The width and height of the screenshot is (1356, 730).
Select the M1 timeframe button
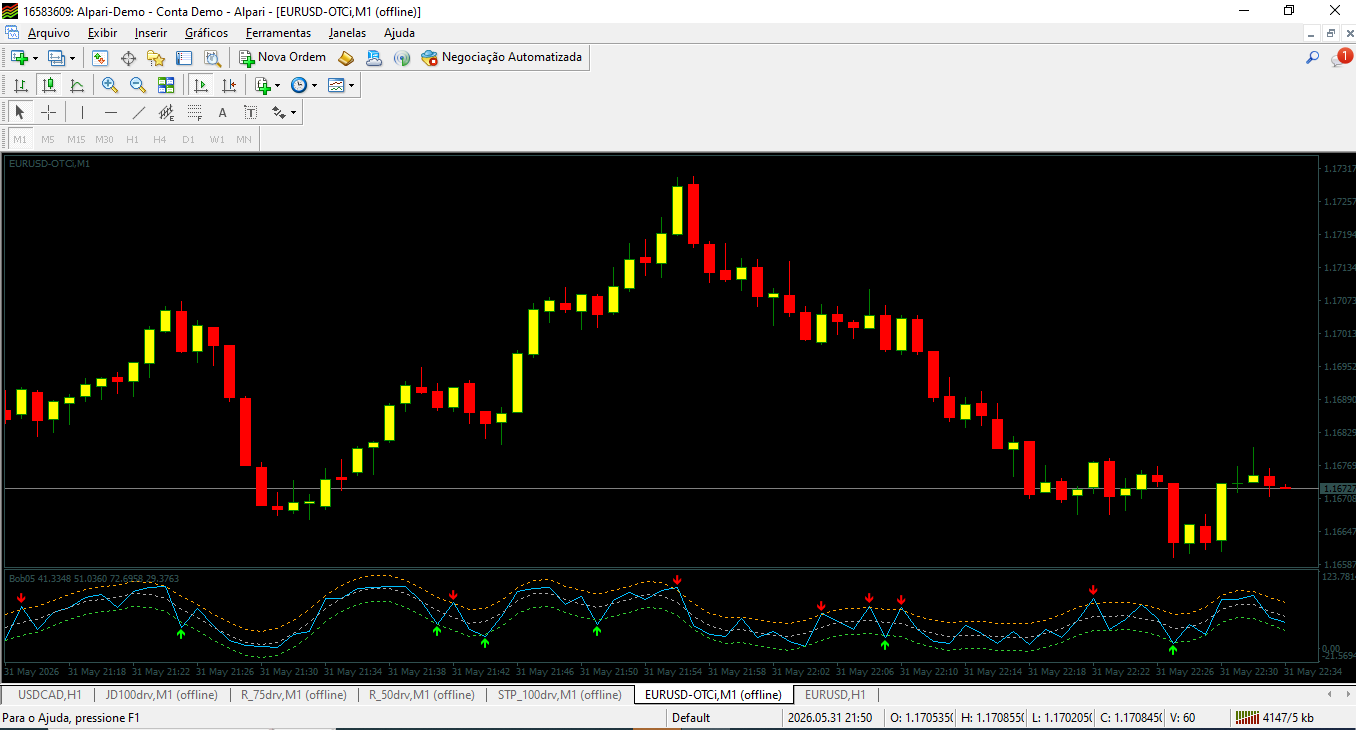pos(20,139)
